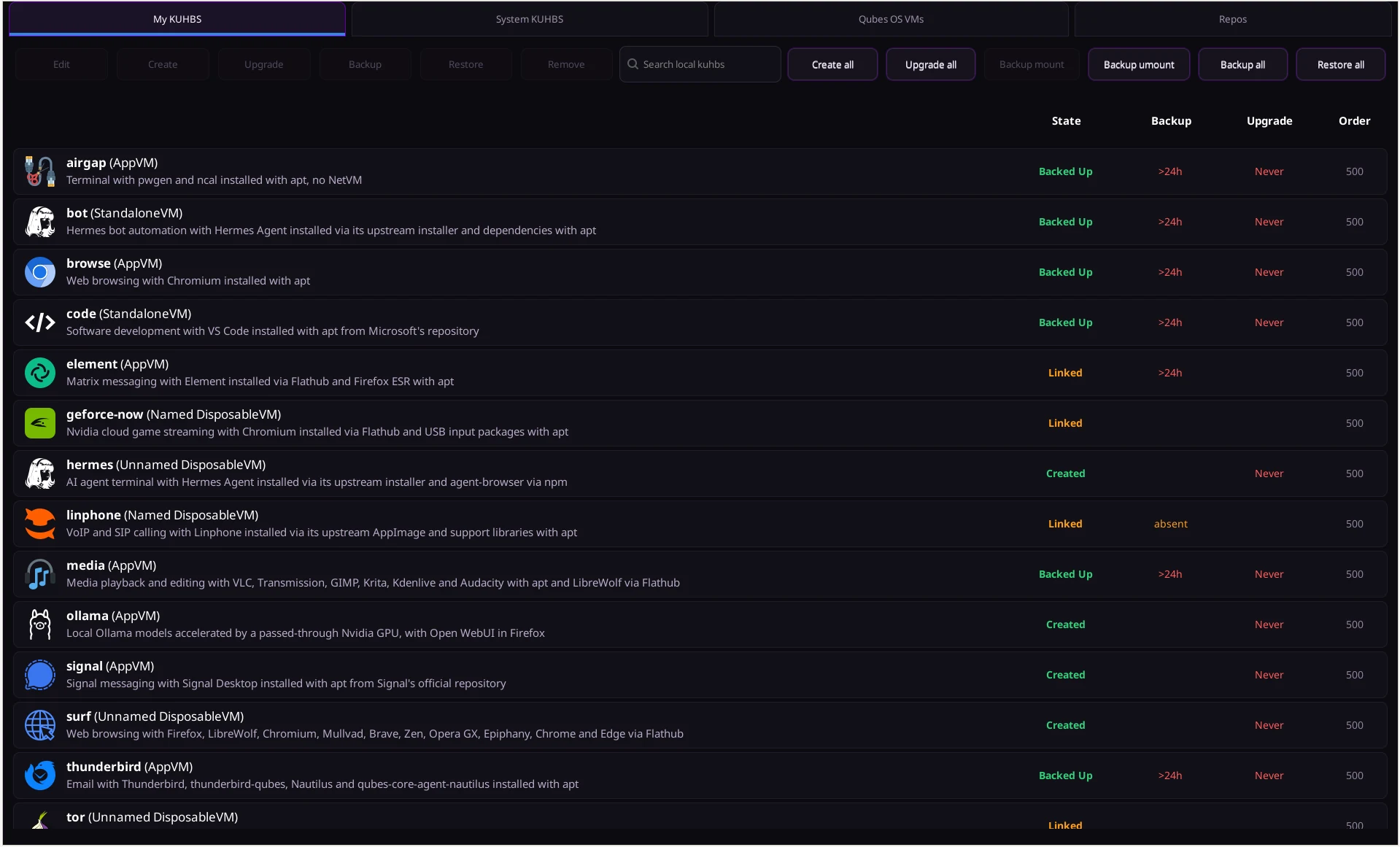The width and height of the screenshot is (1400, 847).
Task: Click the media music note icon
Action: pos(40,574)
